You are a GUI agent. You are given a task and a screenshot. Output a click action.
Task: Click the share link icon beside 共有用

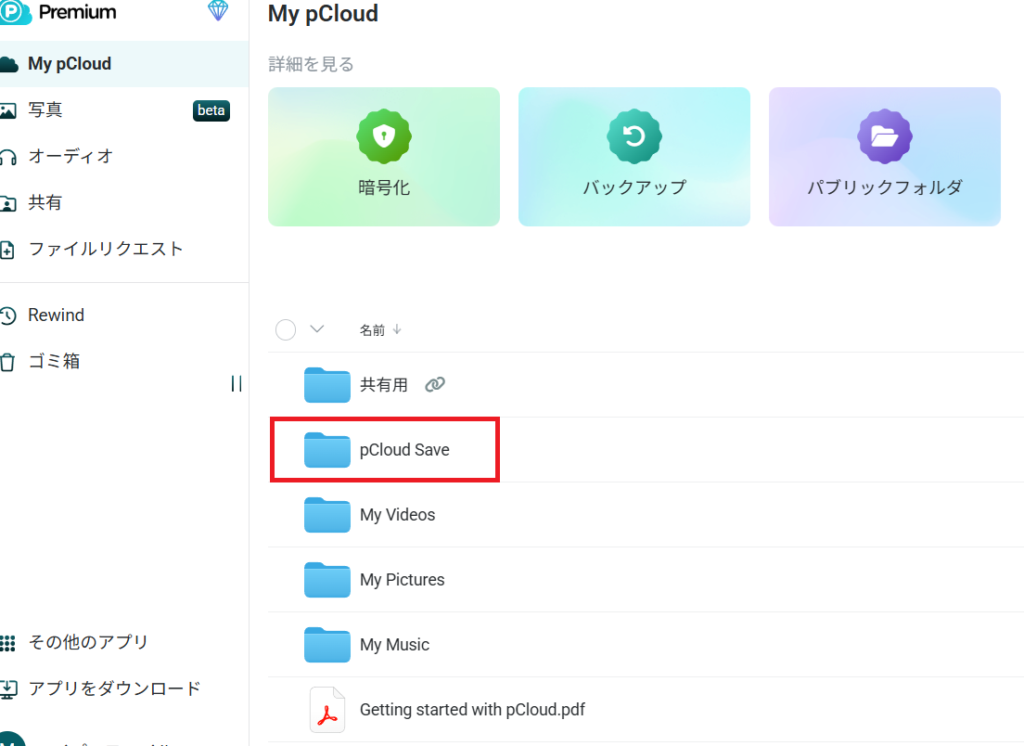click(434, 385)
